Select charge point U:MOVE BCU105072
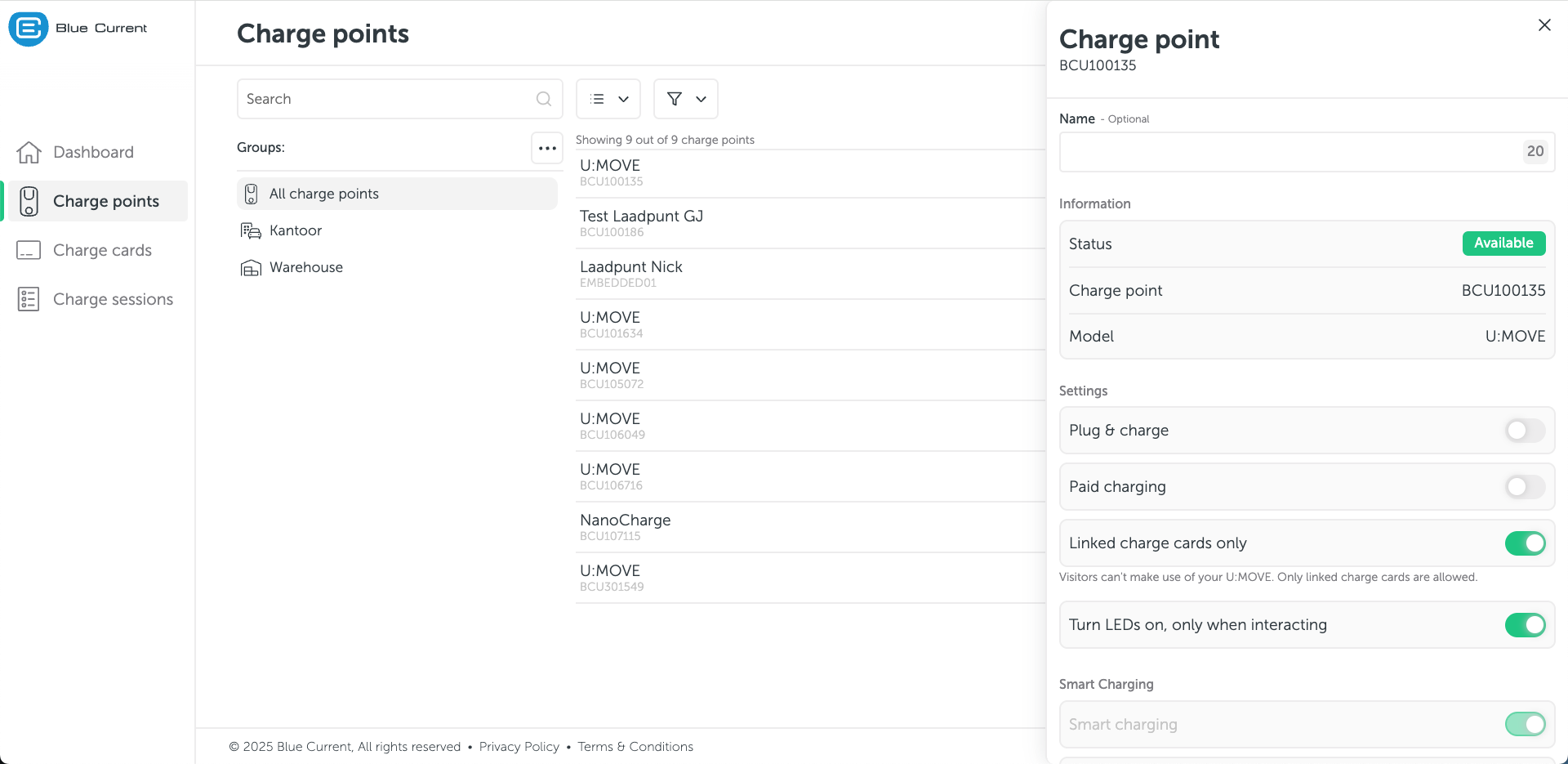1568x764 pixels. [810, 376]
